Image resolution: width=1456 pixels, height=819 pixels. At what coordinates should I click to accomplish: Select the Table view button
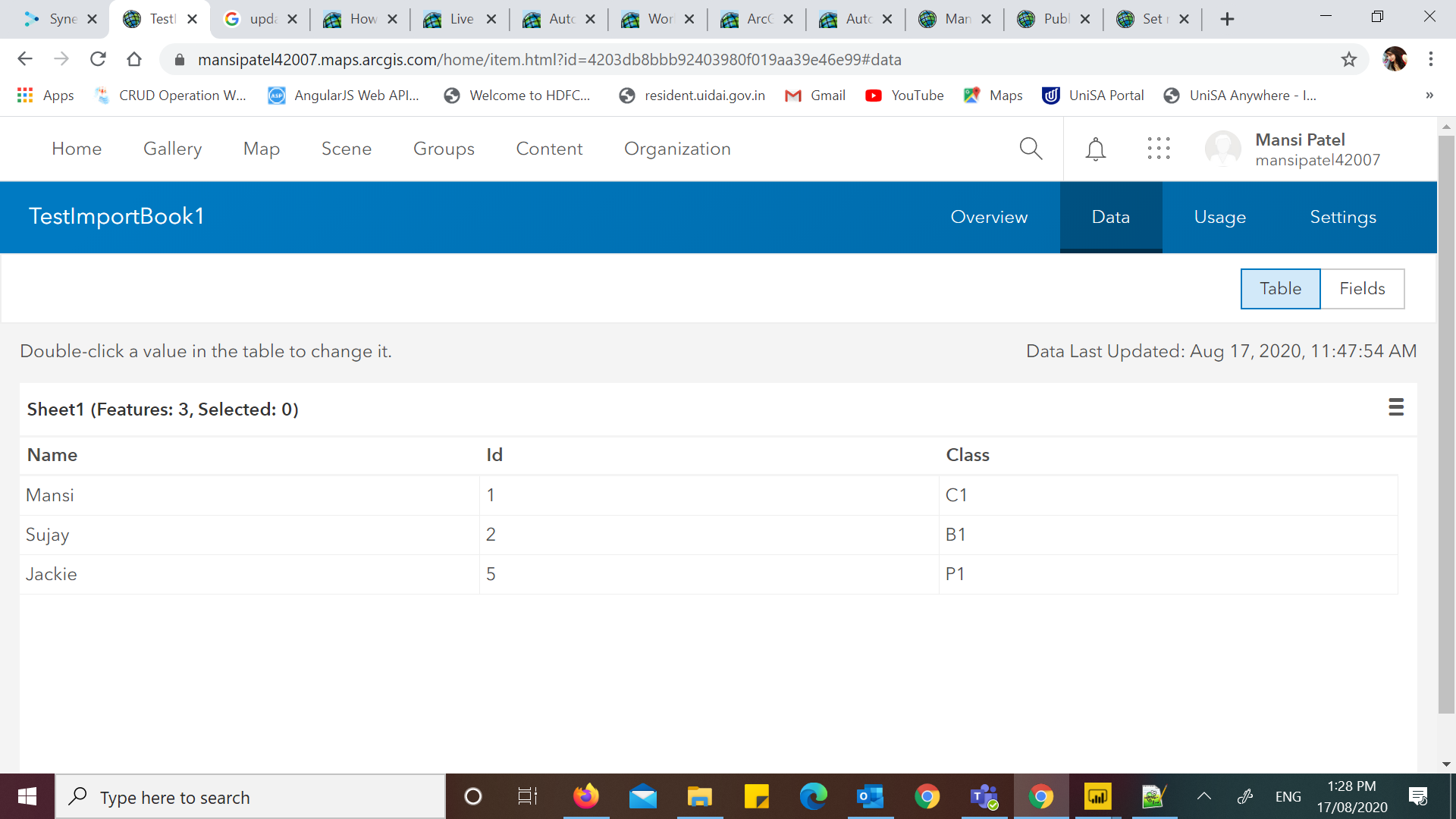pyautogui.click(x=1280, y=289)
